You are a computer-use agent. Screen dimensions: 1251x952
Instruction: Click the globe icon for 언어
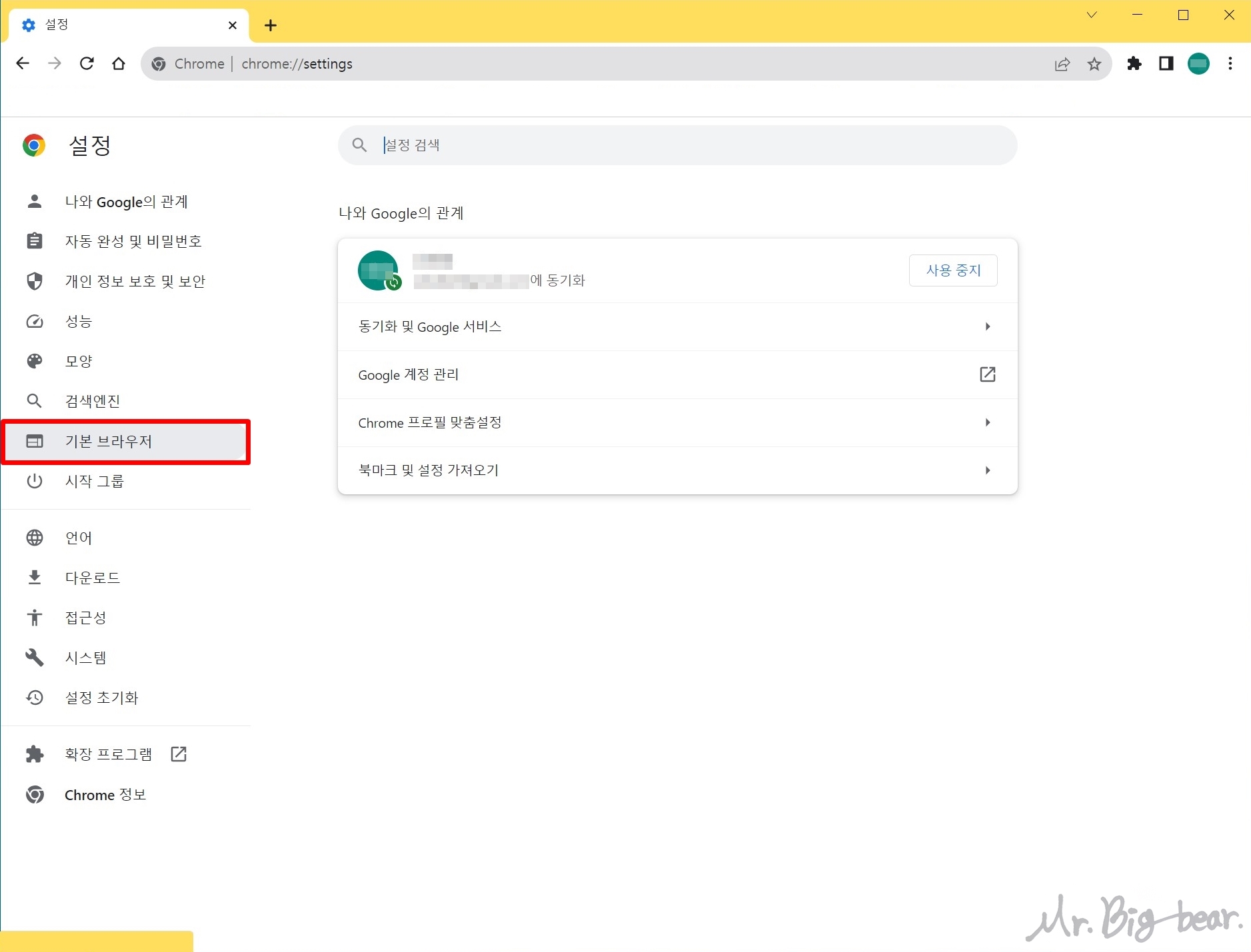35,538
